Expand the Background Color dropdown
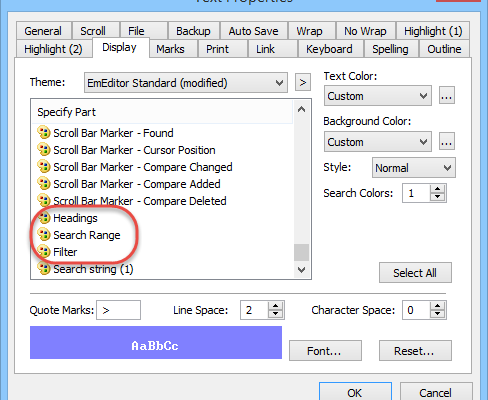488x400 pixels. 378,142
